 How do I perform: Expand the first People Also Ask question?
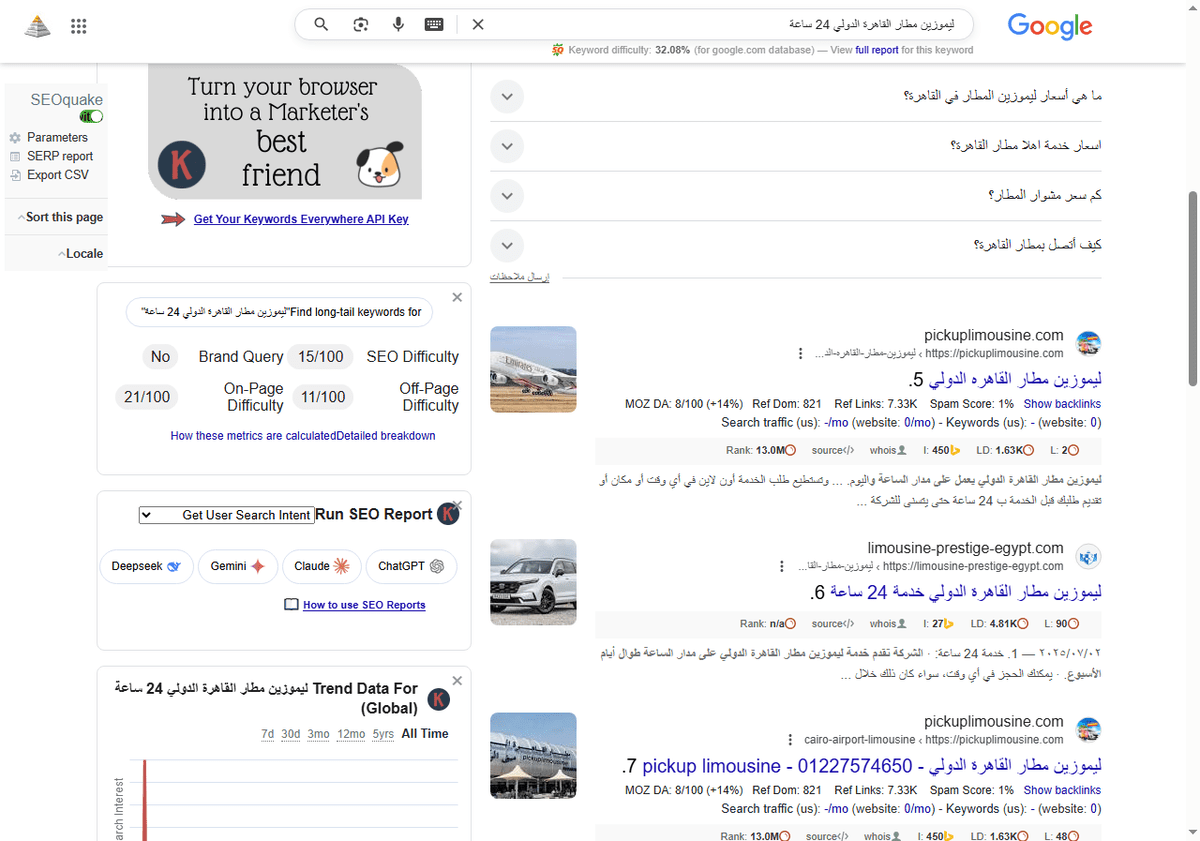[507, 96]
